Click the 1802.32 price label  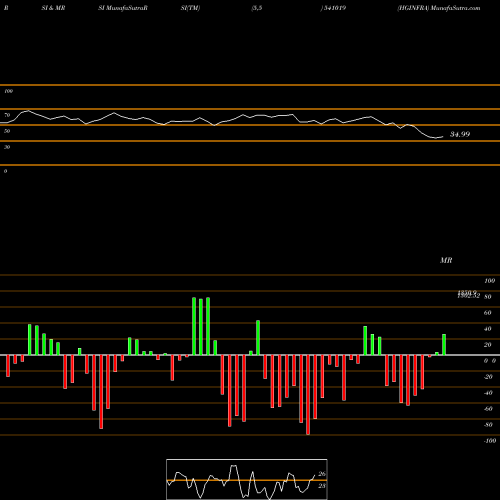pyautogui.click(x=469, y=296)
